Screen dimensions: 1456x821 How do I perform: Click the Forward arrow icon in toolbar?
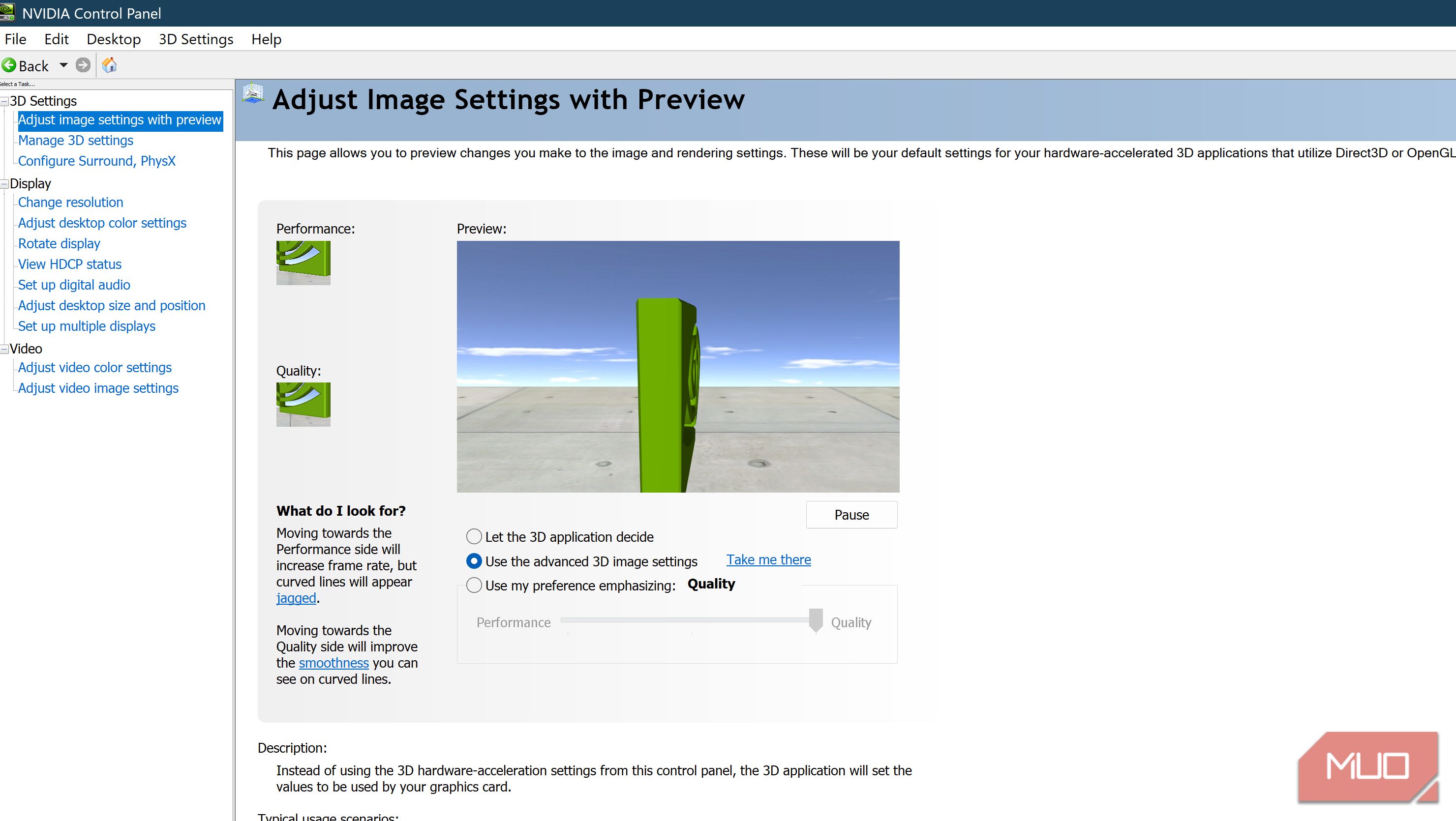coord(83,65)
